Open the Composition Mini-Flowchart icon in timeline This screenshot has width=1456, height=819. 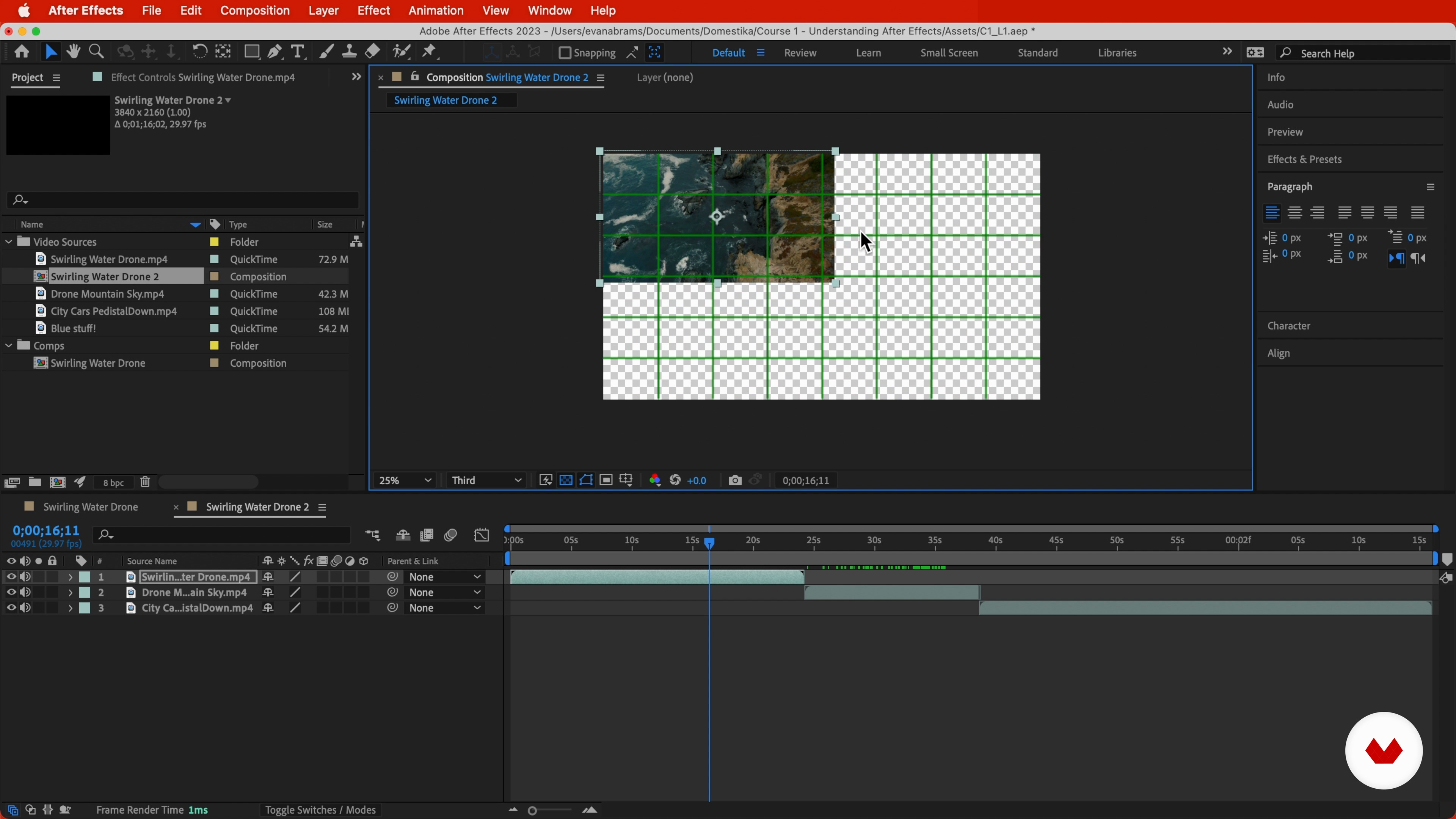[372, 535]
